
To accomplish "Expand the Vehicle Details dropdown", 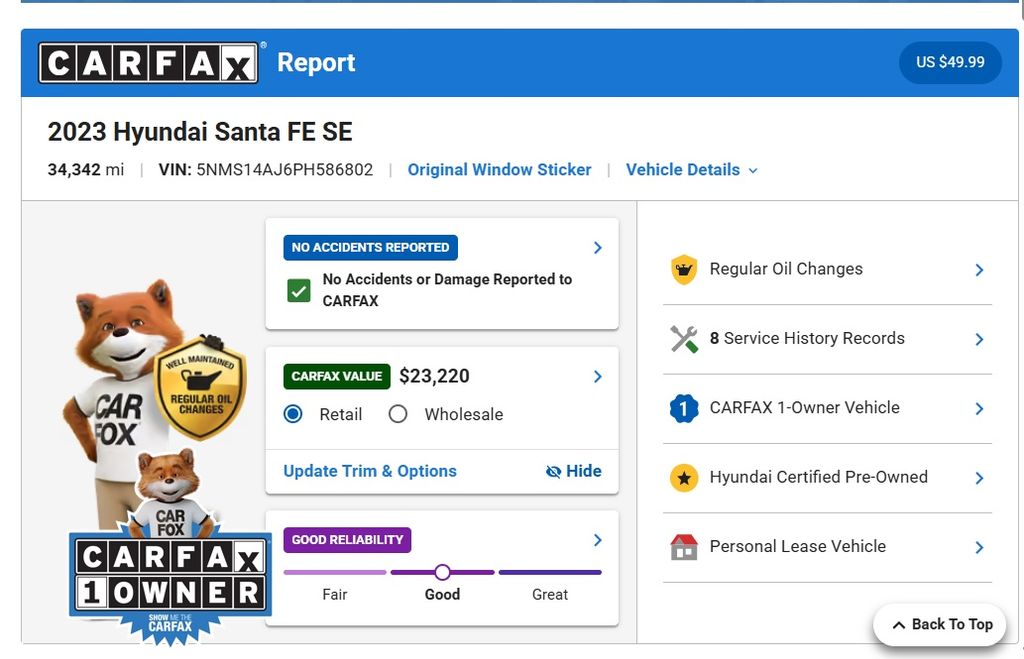I will tap(692, 170).
